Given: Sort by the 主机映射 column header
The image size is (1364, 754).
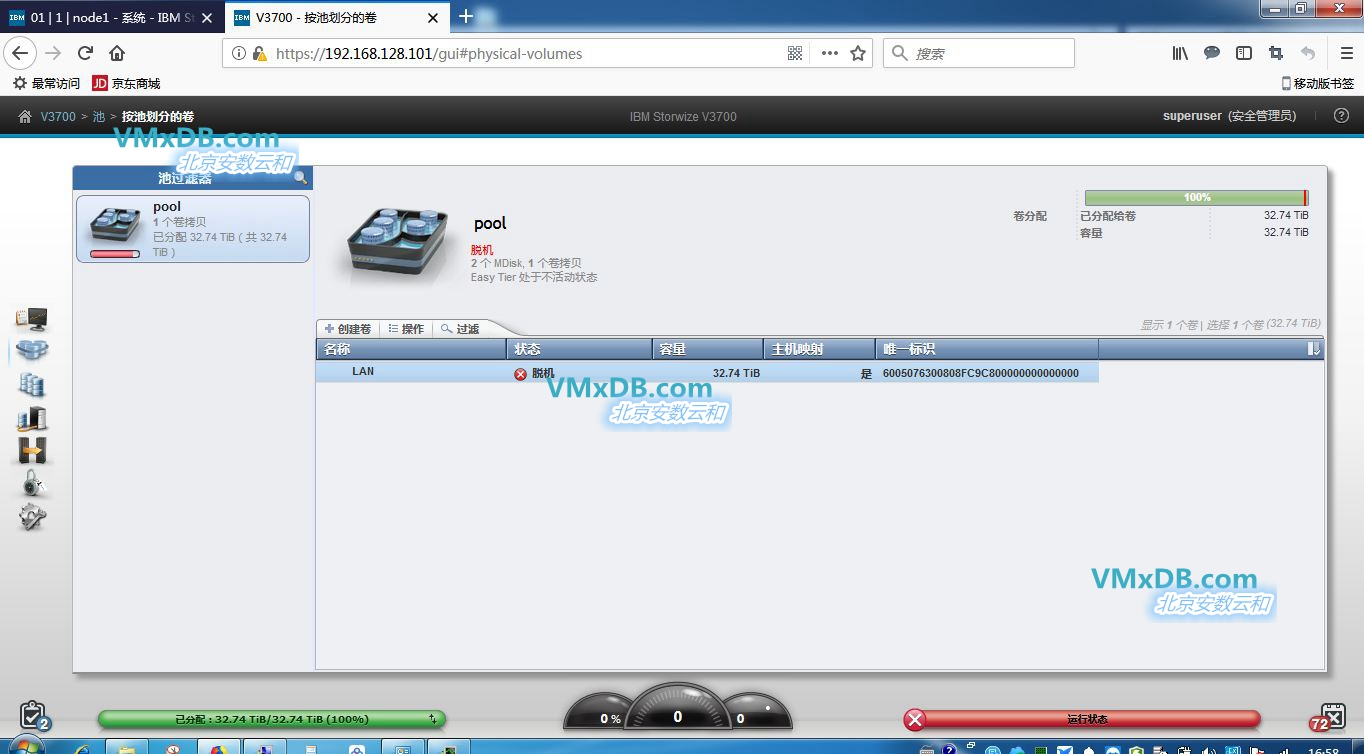Looking at the screenshot, I should (820, 349).
